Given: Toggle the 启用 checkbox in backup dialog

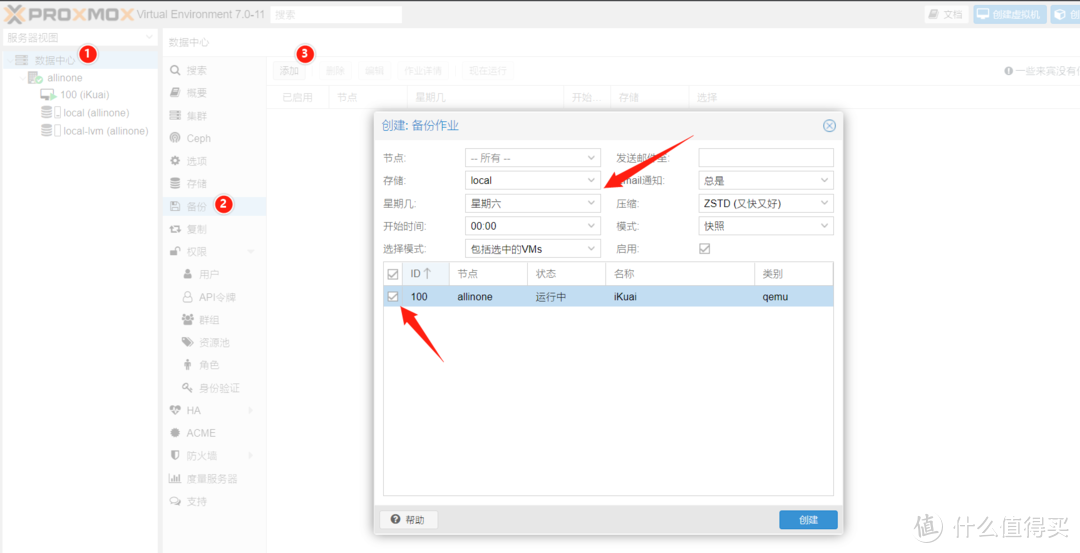Looking at the screenshot, I should (704, 249).
